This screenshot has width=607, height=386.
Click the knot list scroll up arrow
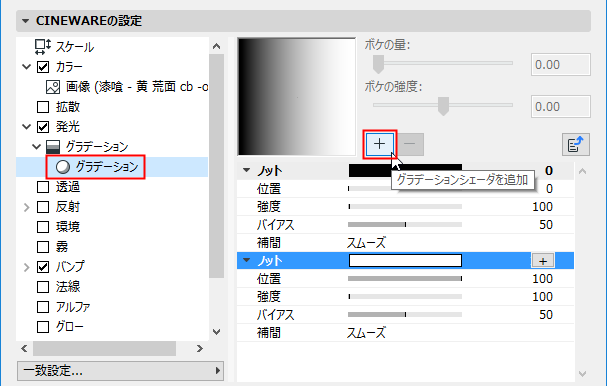click(x=583, y=172)
